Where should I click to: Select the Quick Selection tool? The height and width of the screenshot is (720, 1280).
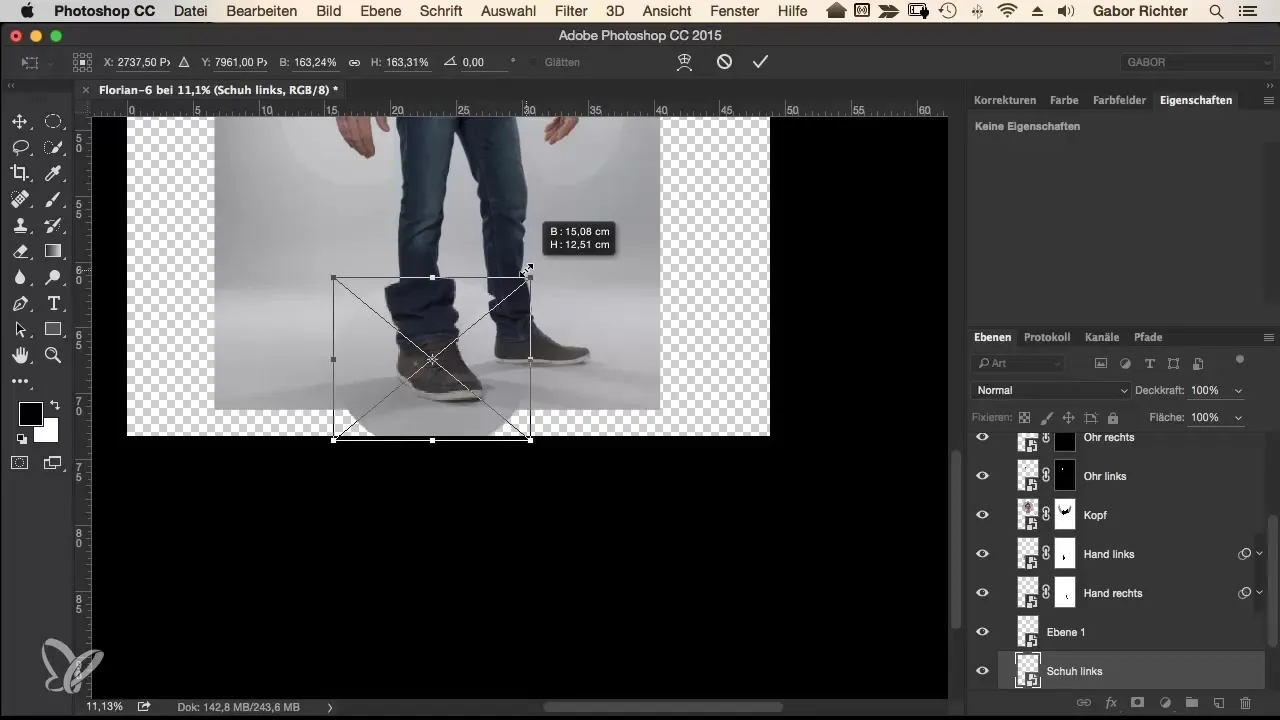53,147
